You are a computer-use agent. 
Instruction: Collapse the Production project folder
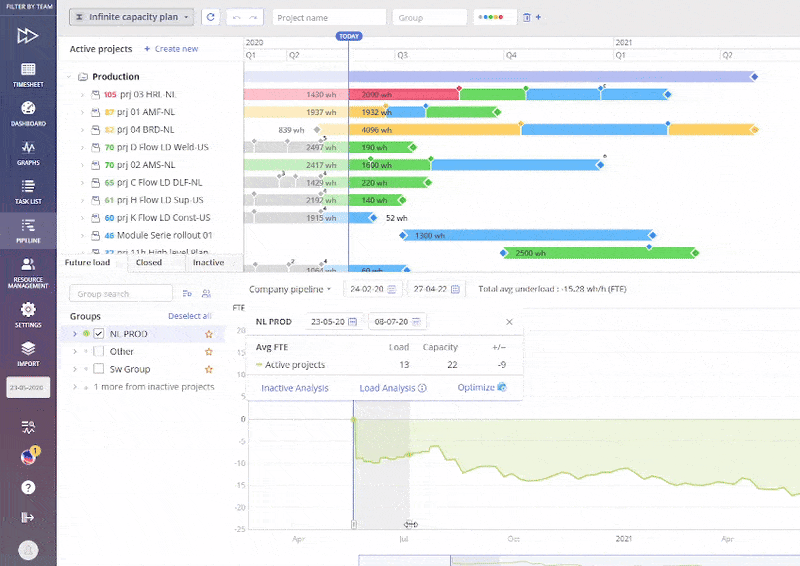point(71,77)
